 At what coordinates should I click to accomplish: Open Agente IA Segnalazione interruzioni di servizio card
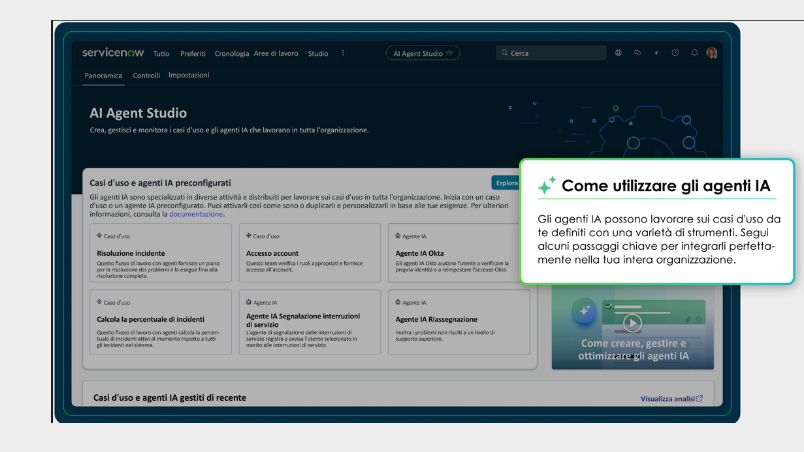coord(310,322)
